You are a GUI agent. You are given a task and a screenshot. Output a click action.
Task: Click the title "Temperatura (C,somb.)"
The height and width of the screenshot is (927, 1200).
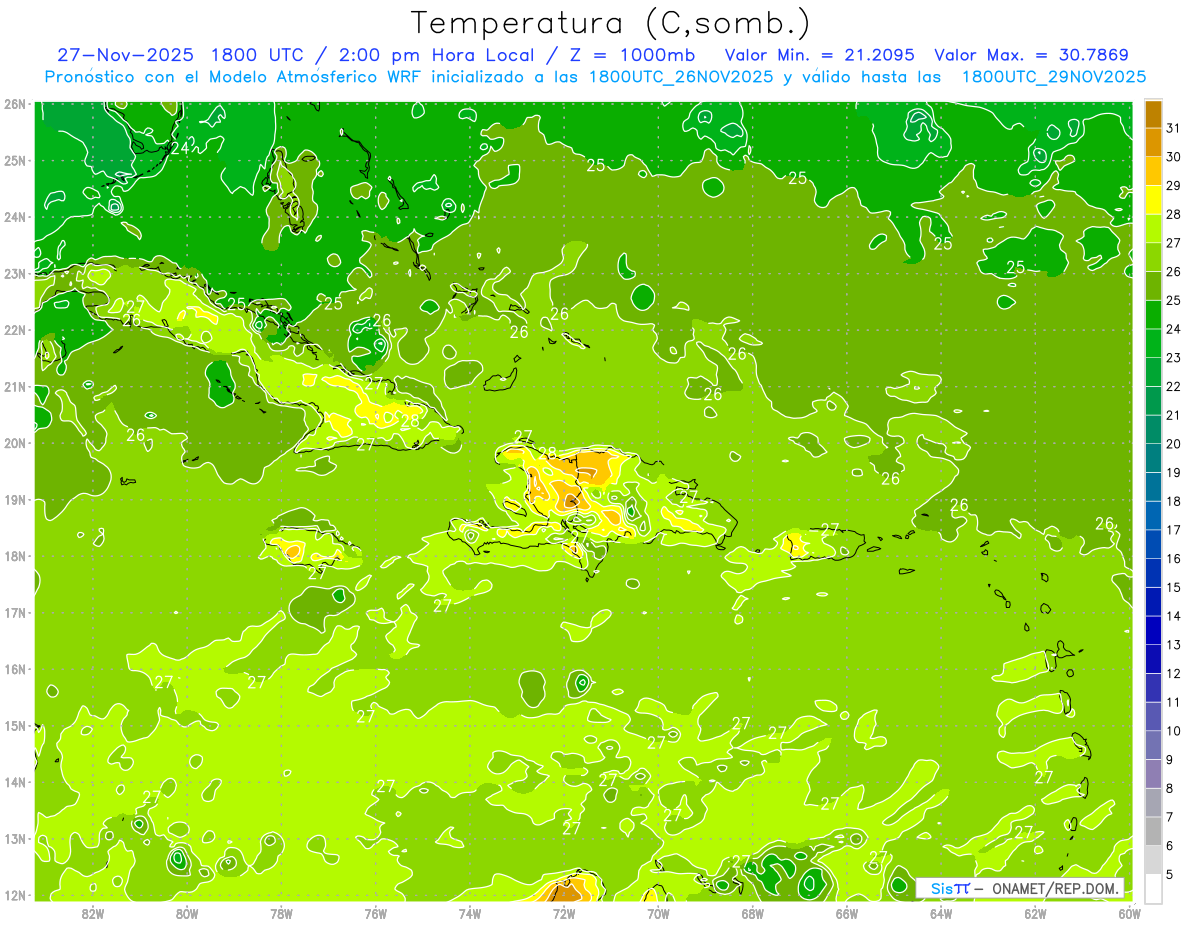click(610, 22)
